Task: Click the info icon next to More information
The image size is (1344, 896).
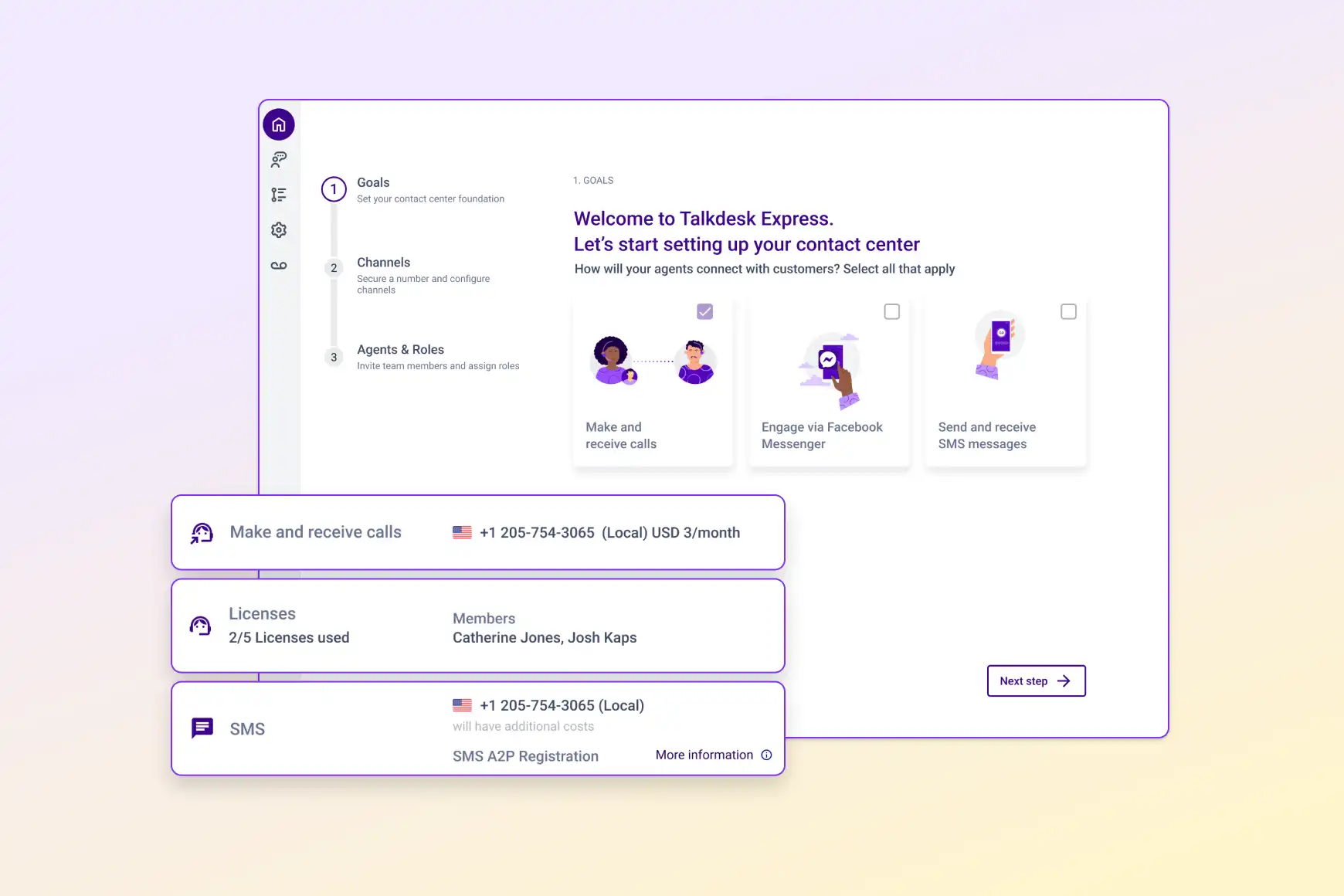Action: tap(765, 755)
